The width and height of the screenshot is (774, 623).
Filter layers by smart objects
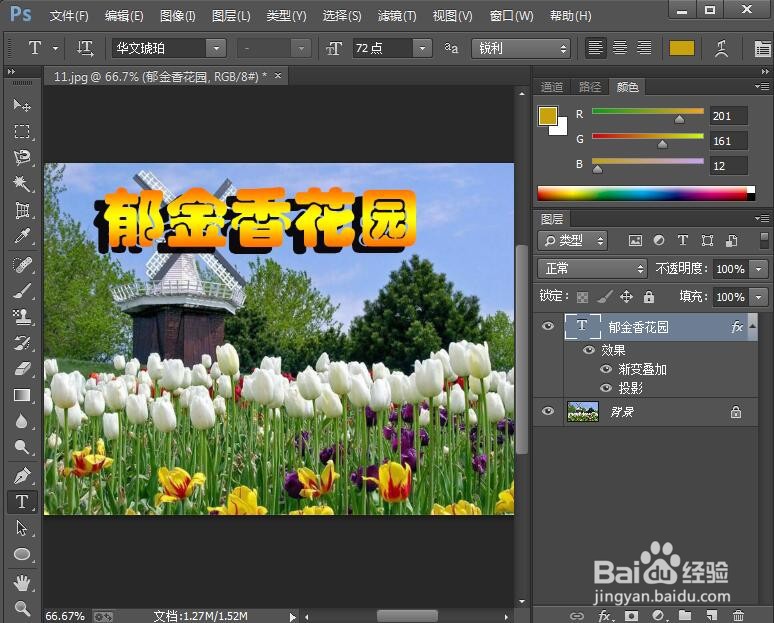732,240
